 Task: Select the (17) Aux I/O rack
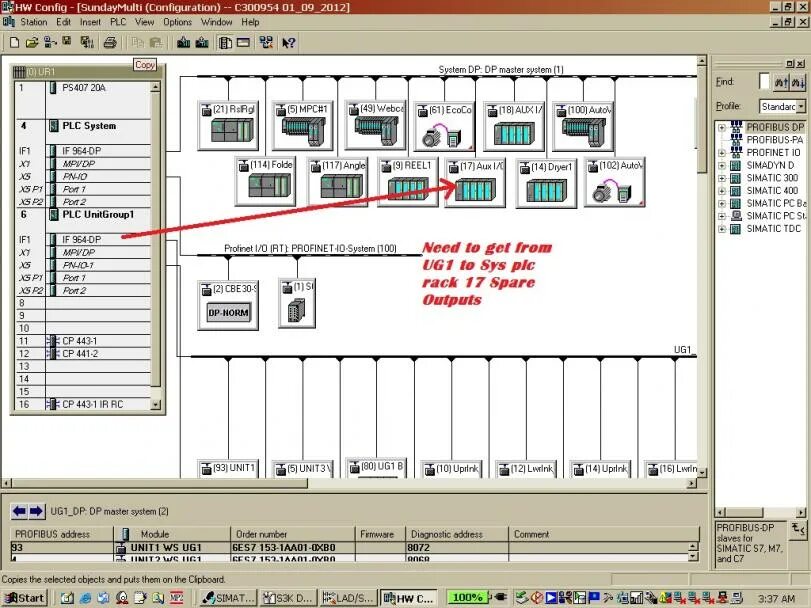pyautogui.click(x=475, y=183)
